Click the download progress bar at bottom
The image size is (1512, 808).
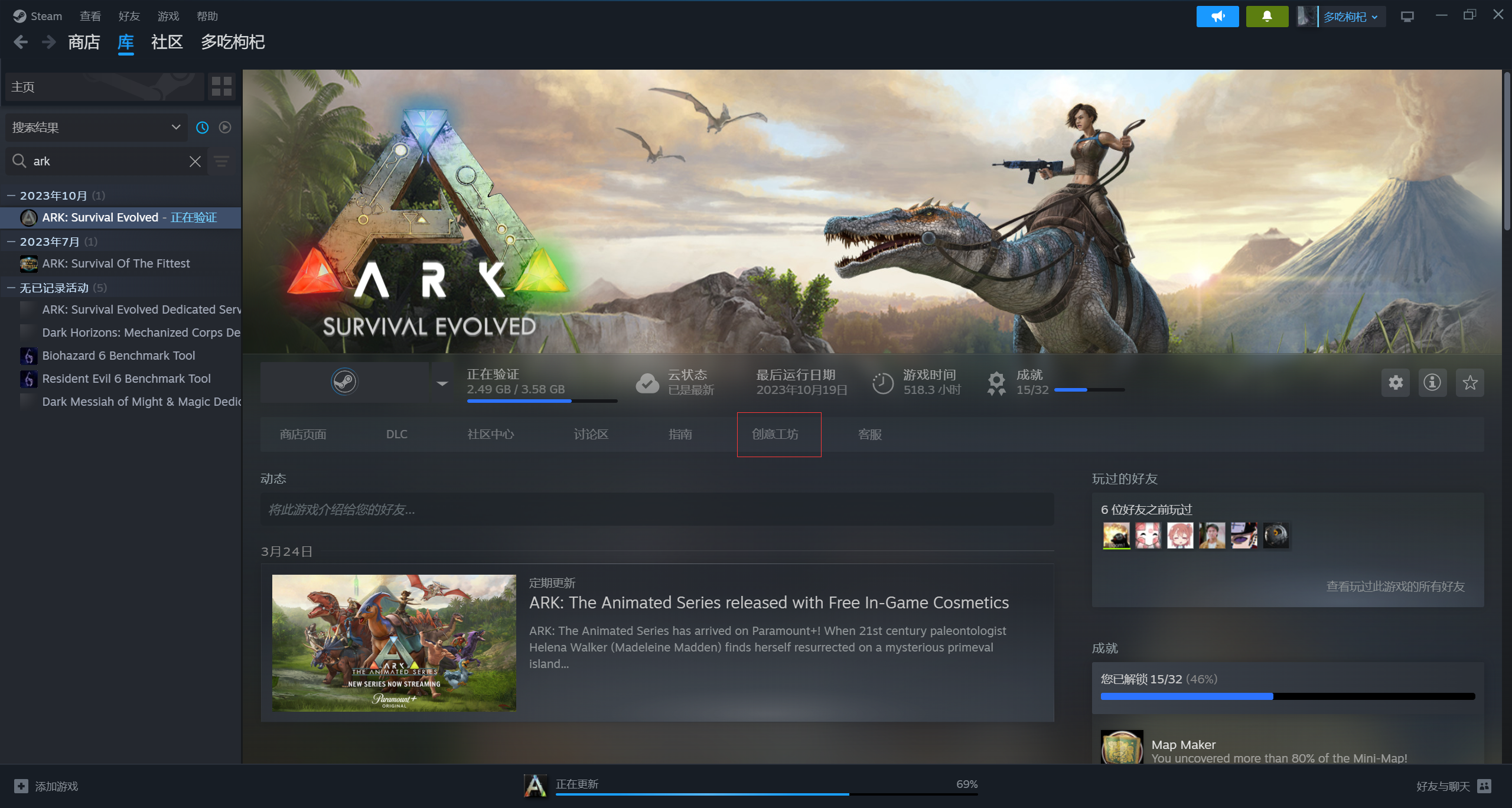[765, 793]
